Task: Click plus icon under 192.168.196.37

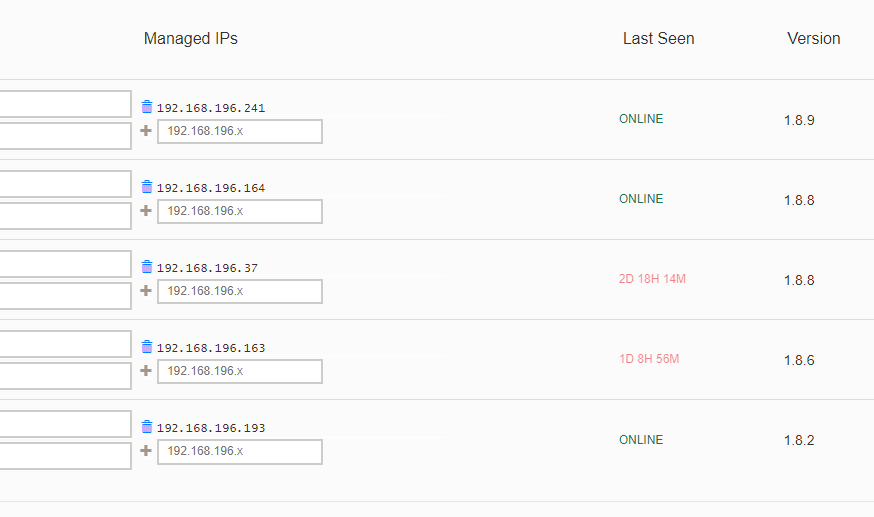Action: (x=146, y=291)
